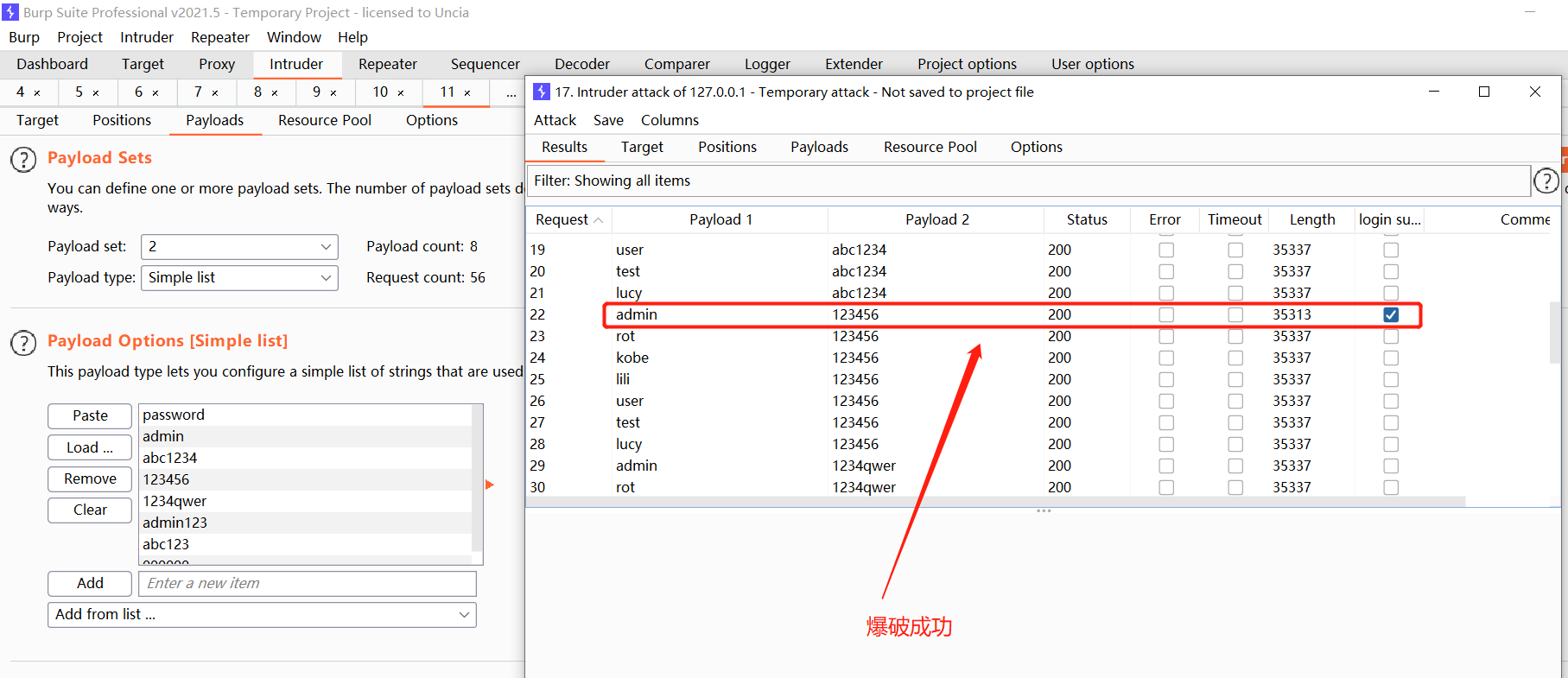Open the Options tab in attack window
Image resolution: width=1568 pixels, height=678 pixels.
(x=1037, y=147)
